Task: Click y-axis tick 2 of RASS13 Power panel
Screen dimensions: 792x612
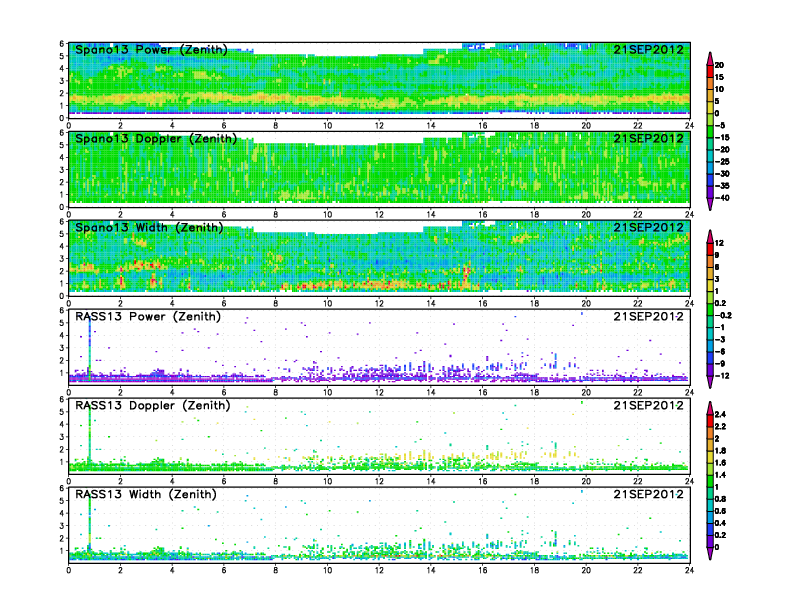Action: pos(62,361)
